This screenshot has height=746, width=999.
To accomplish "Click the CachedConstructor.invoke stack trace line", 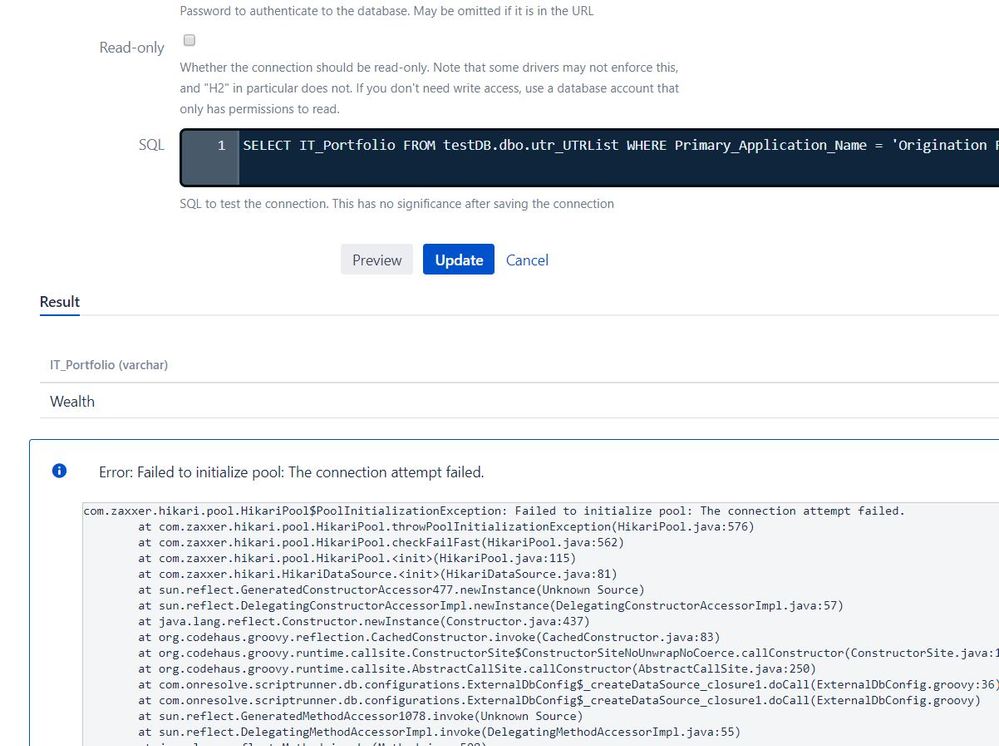I will point(429,637).
